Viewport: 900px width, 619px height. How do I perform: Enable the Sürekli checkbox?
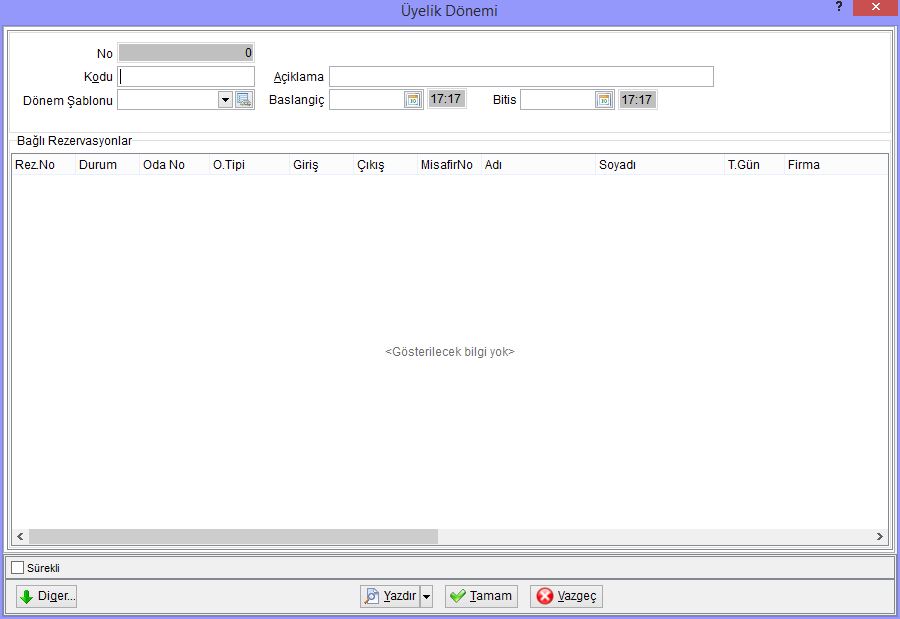point(18,568)
